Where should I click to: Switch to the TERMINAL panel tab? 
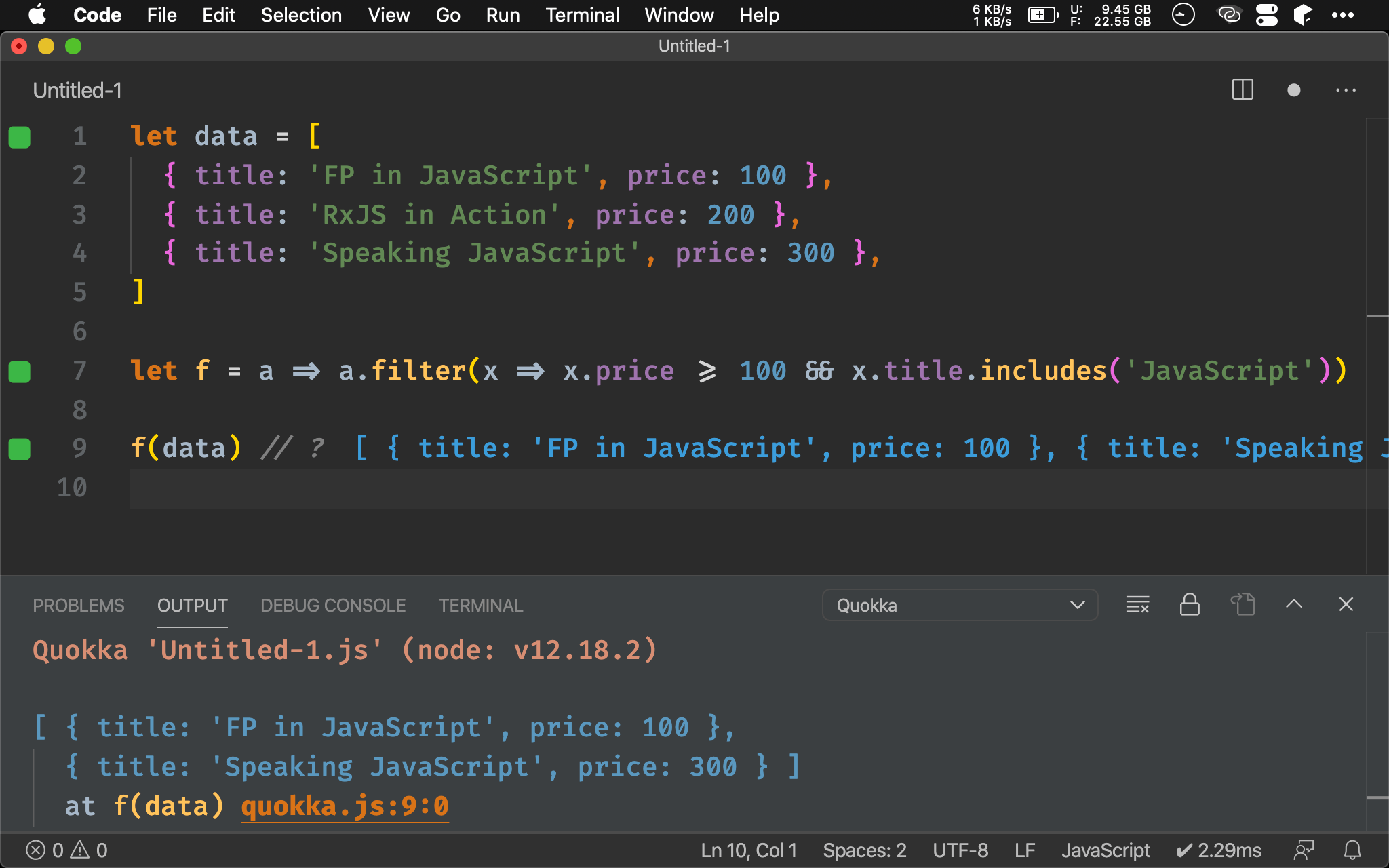pos(480,606)
